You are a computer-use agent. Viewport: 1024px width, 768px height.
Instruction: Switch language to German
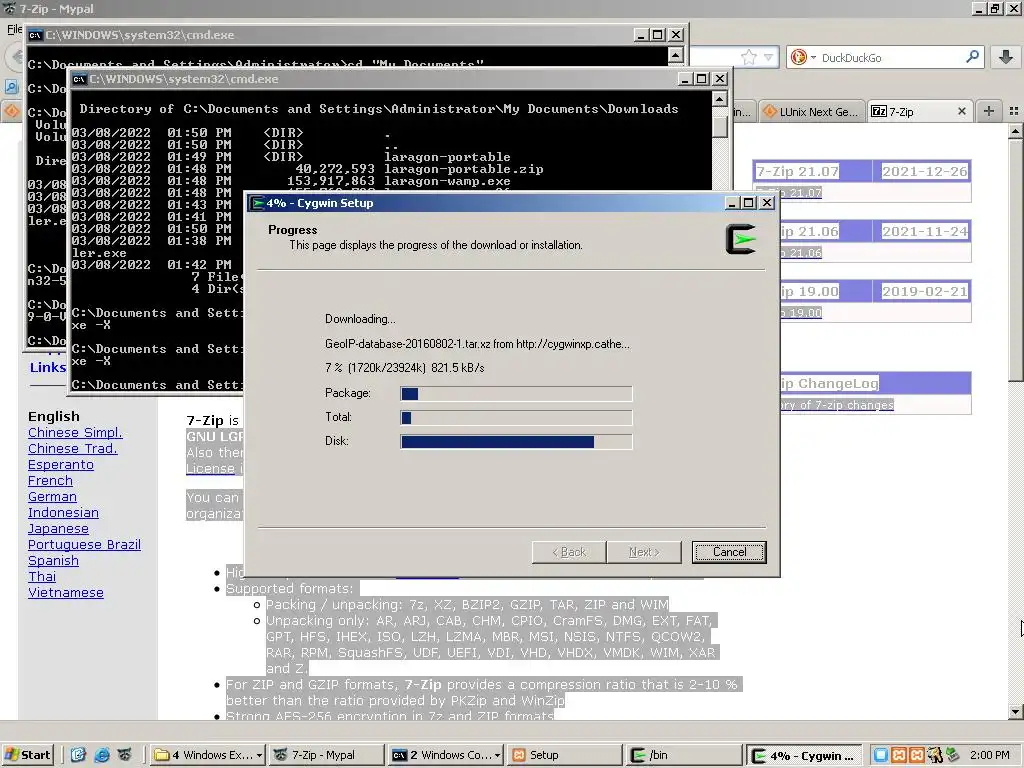[52, 496]
